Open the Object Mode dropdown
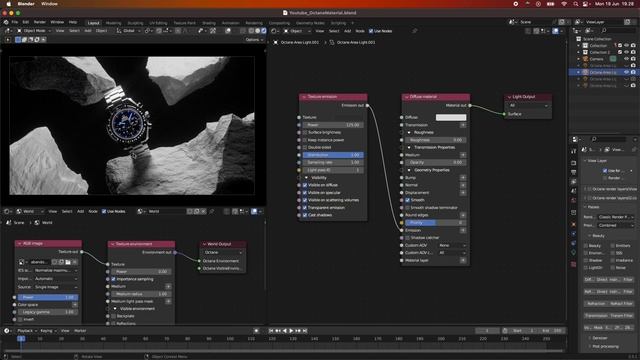 (34, 31)
